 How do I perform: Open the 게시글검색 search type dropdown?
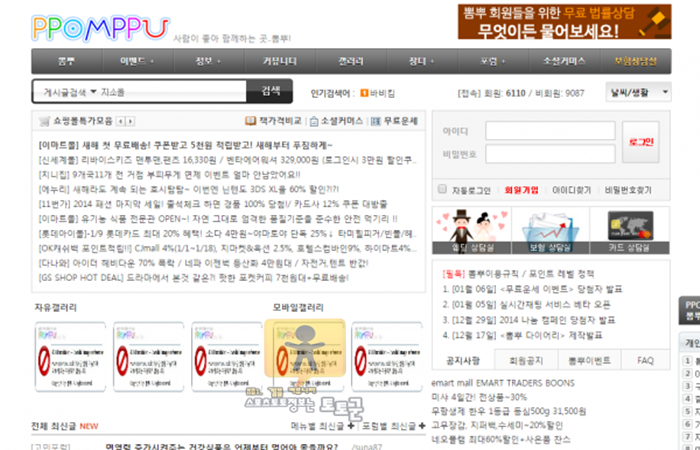[70, 92]
